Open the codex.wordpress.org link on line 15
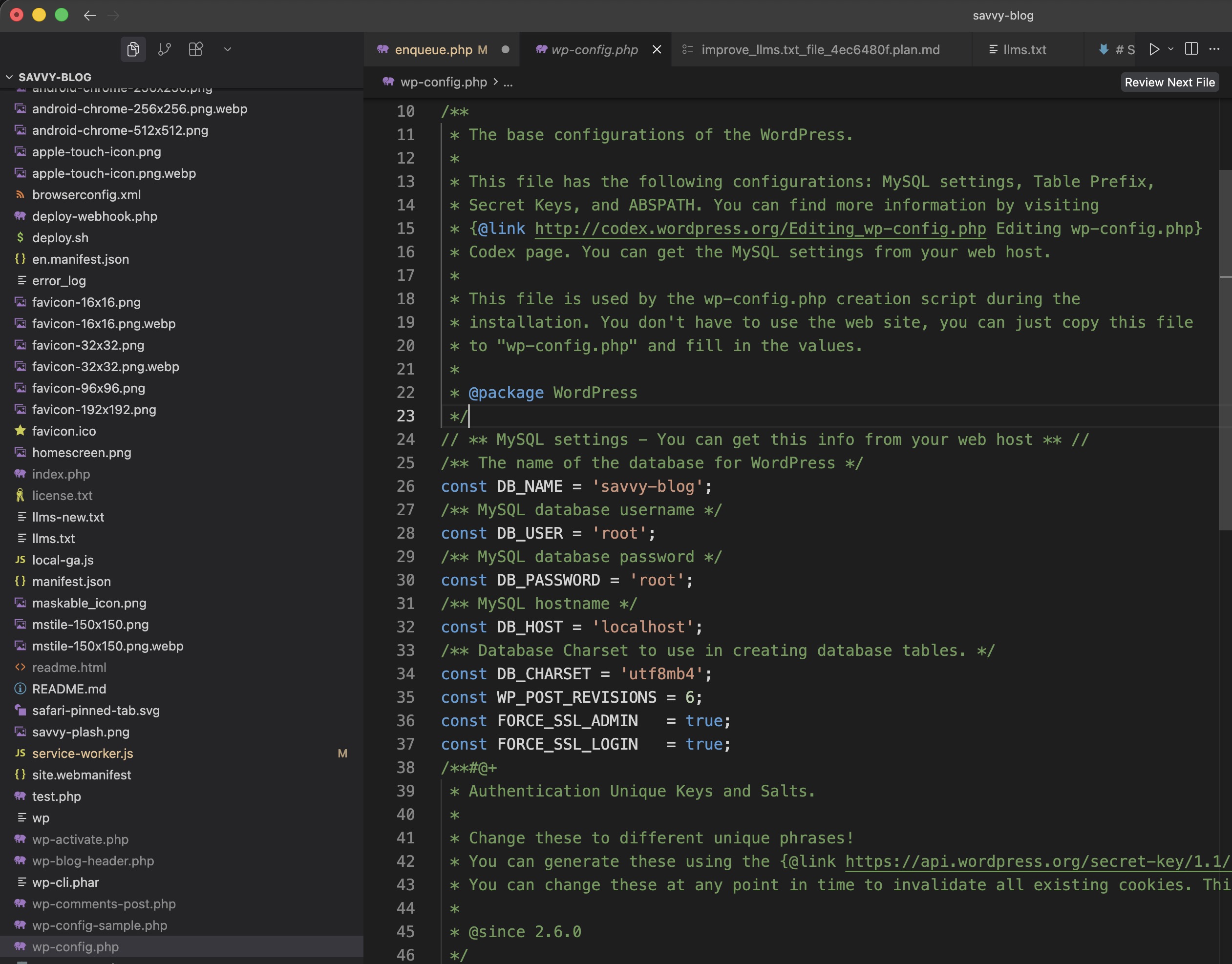The image size is (1232, 964). 760,229
